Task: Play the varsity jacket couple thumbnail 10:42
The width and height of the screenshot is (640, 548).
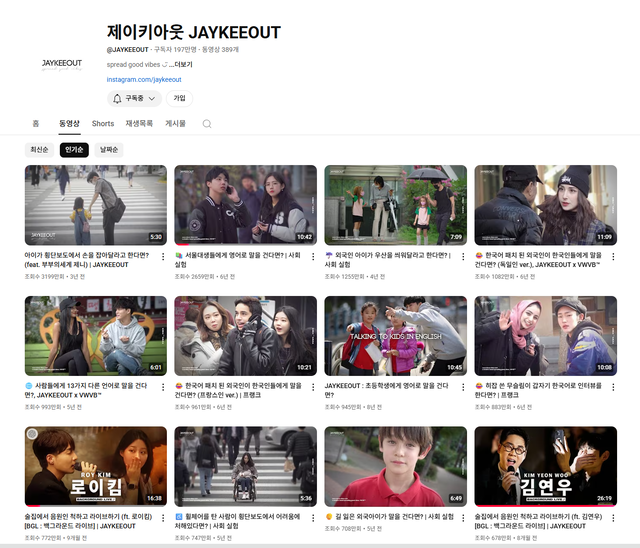Action: click(x=246, y=205)
